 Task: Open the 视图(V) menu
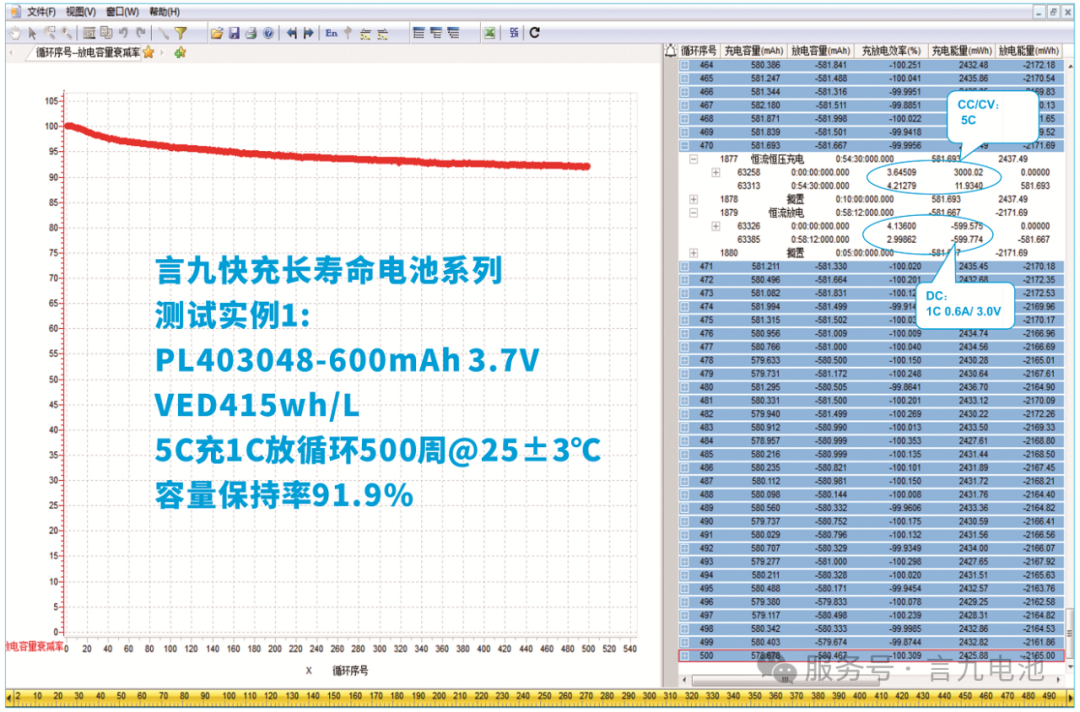pos(81,12)
